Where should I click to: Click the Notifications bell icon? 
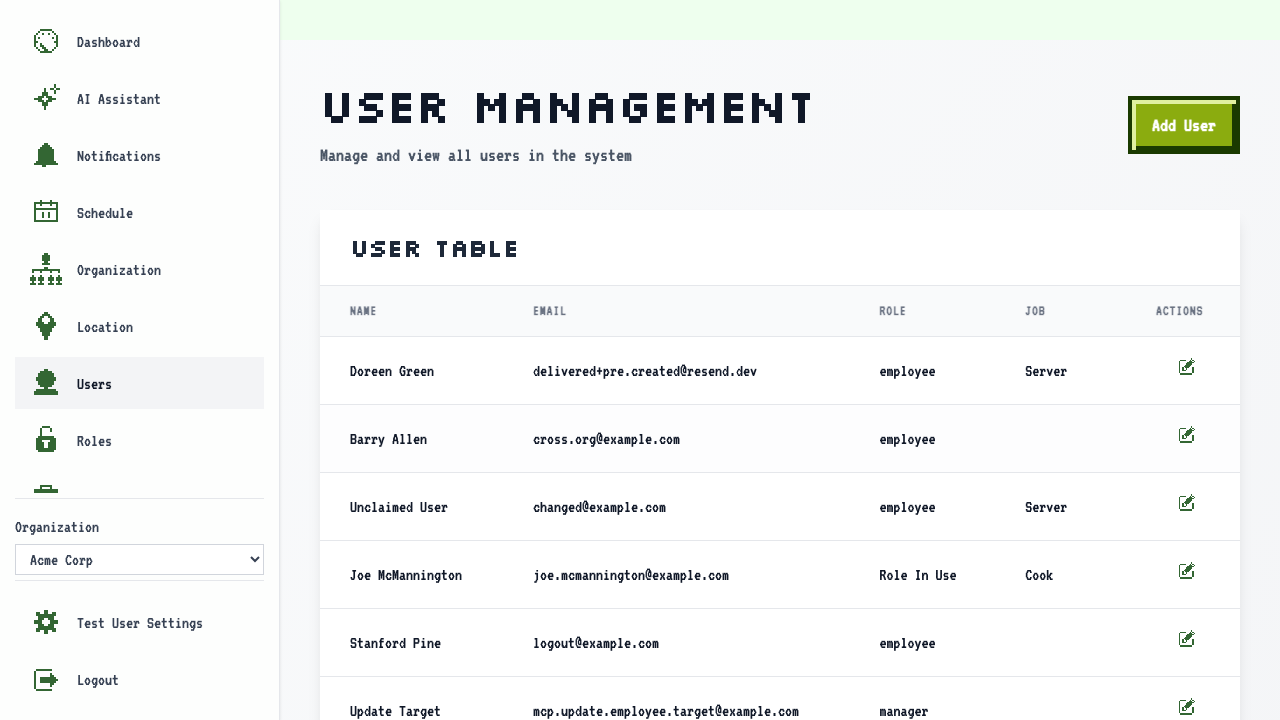[x=46, y=155]
